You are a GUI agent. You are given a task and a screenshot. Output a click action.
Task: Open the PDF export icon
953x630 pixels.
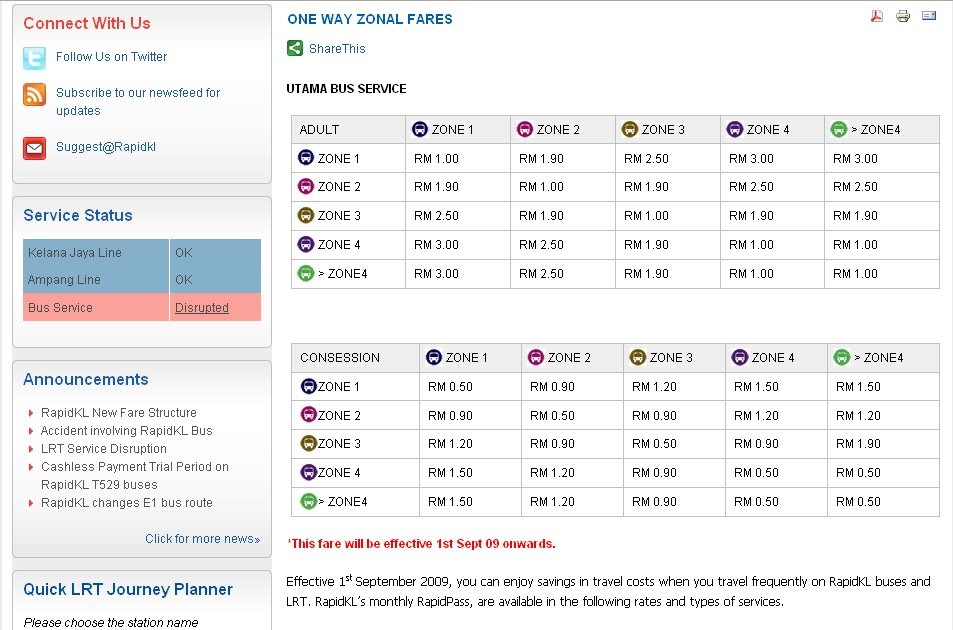click(x=876, y=16)
